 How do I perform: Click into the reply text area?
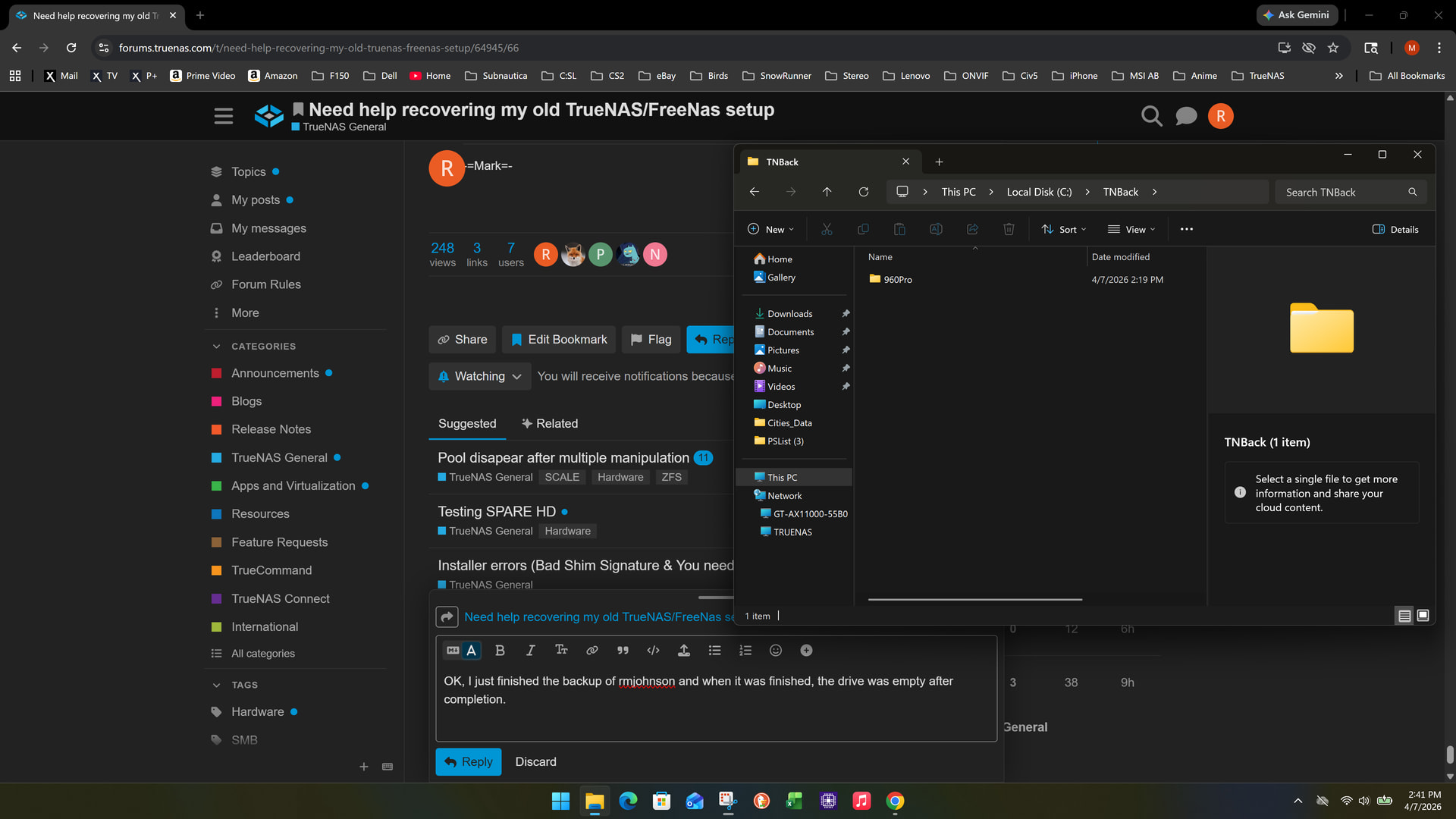(x=716, y=702)
